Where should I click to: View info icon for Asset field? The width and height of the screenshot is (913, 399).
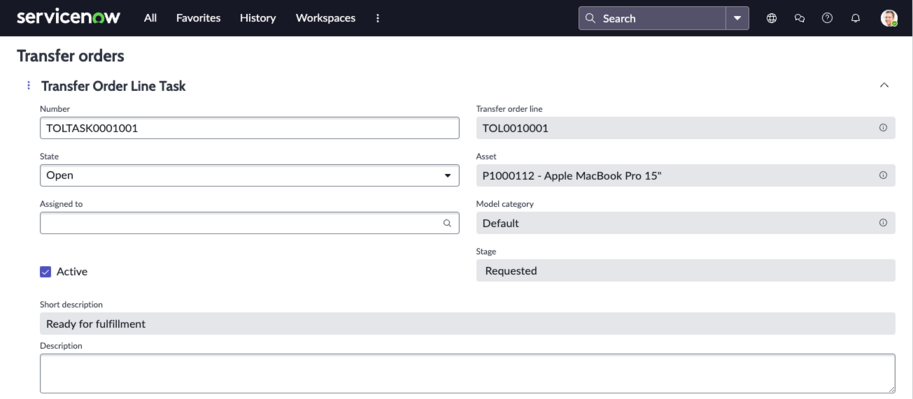click(x=883, y=175)
